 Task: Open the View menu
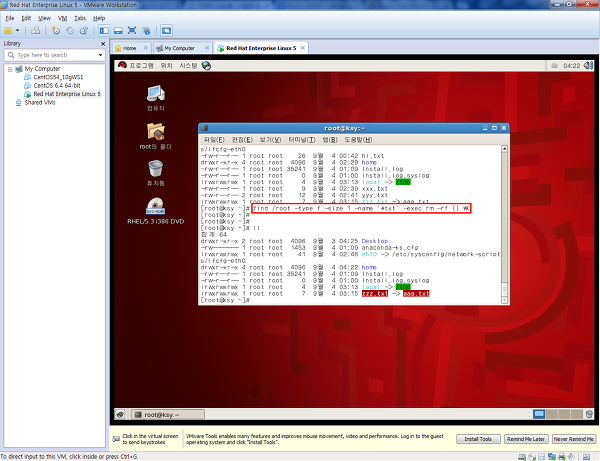(44, 18)
